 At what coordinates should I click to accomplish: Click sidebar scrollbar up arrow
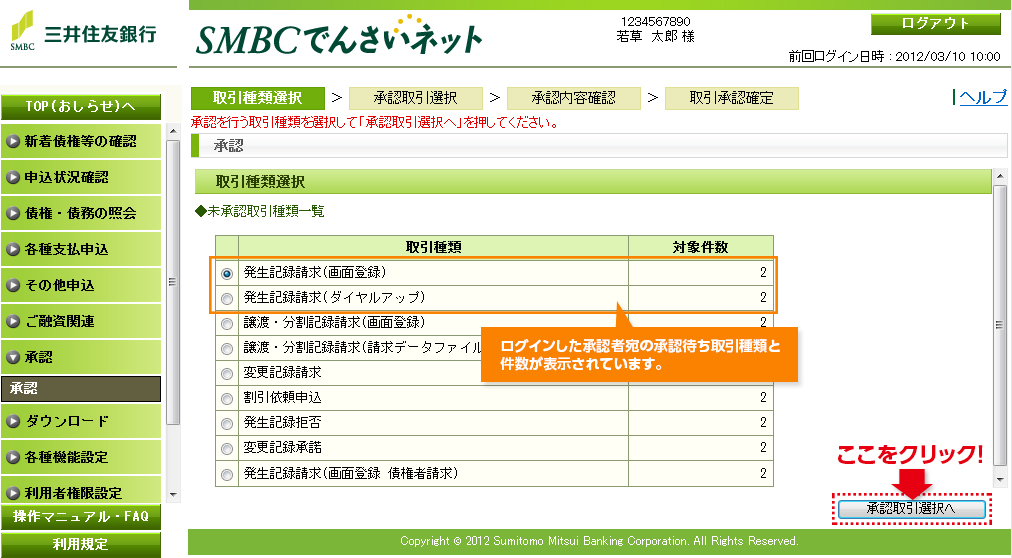172,131
